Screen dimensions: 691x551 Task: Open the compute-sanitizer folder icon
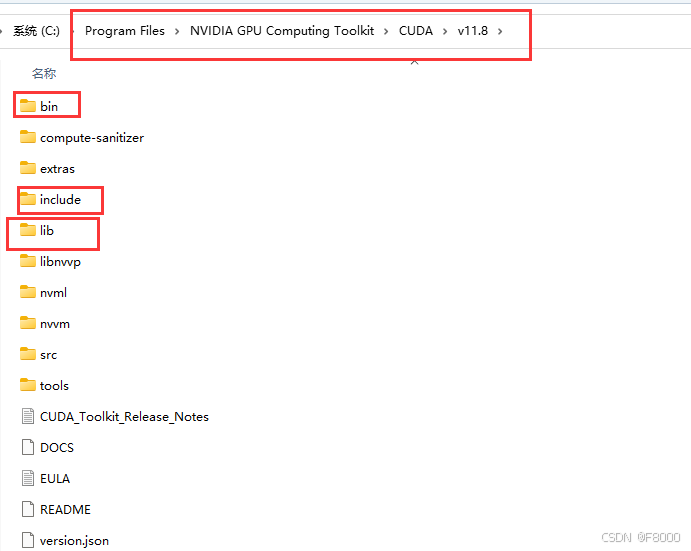(28, 137)
